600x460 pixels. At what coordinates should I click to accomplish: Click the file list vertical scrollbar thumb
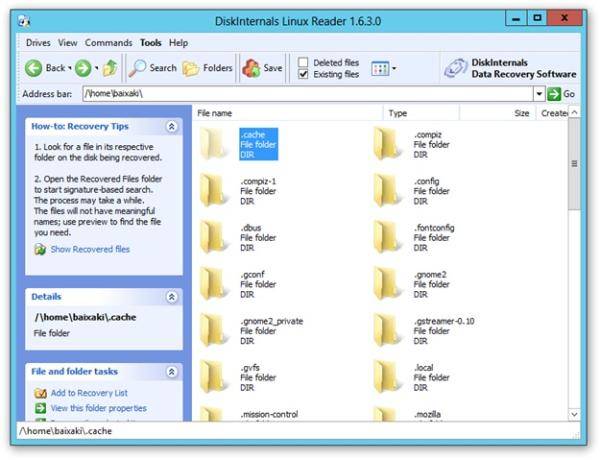click(x=574, y=164)
